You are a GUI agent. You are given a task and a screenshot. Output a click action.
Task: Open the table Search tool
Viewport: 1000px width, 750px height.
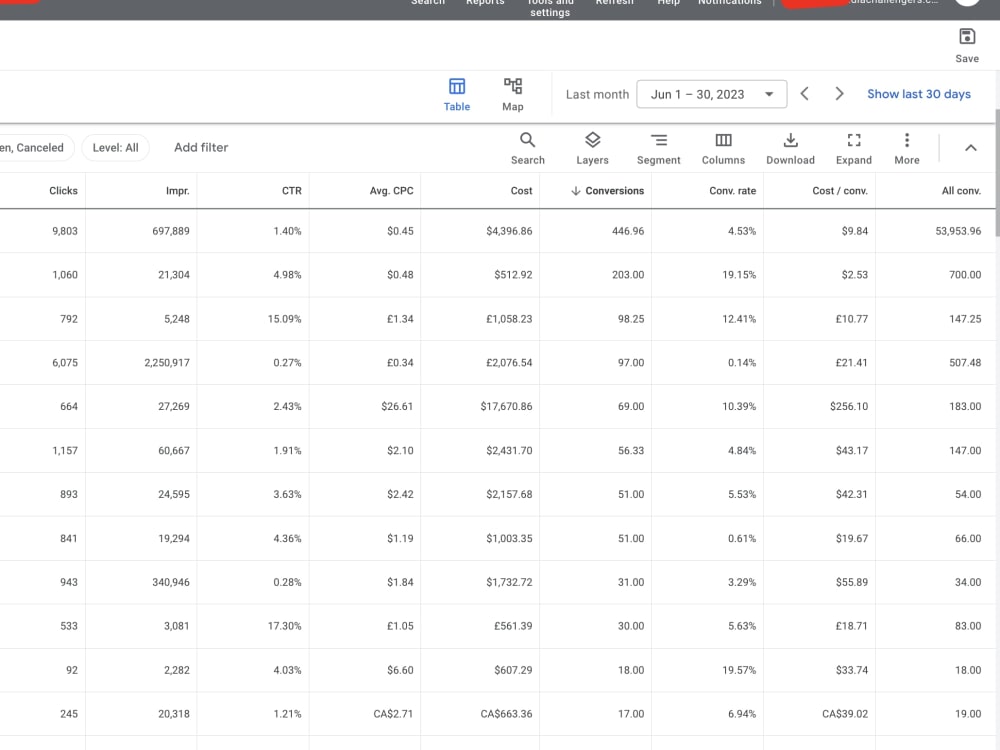(x=527, y=149)
